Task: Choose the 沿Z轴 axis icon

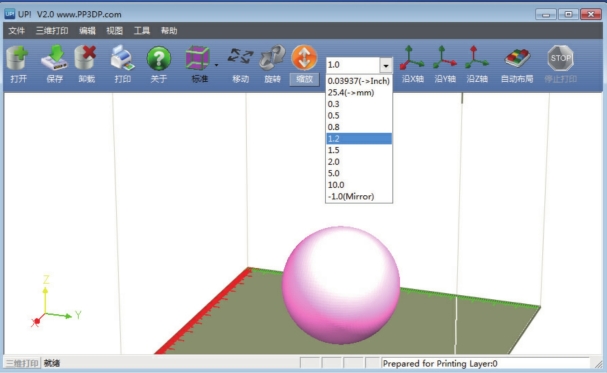Action: [477, 58]
